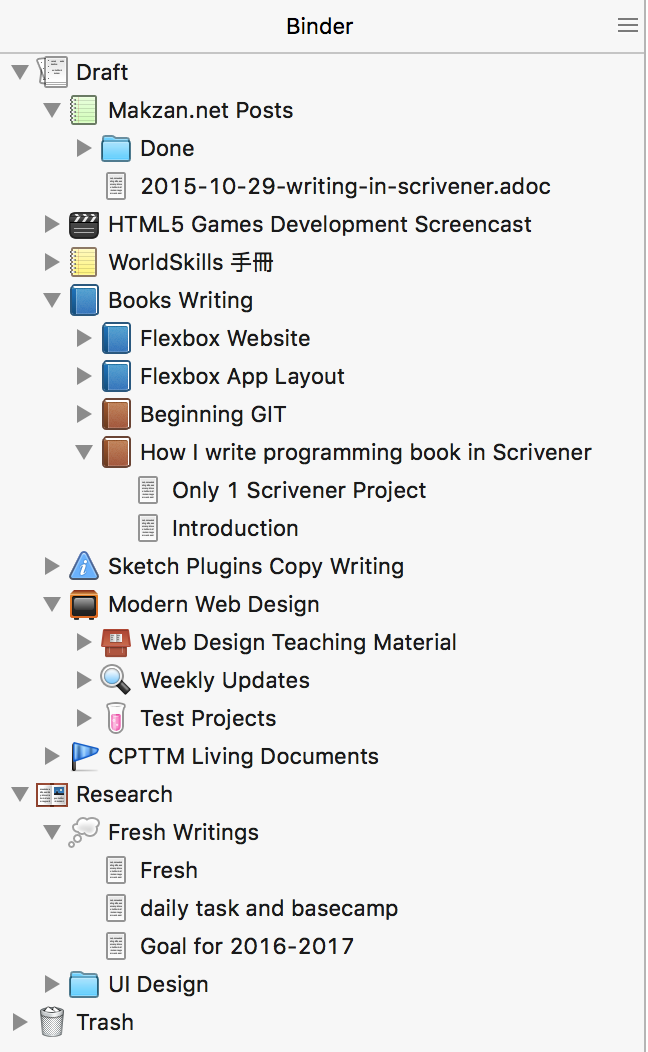Screen dimensions: 648x1052
Task: Expand the Done folder
Action: (84, 148)
